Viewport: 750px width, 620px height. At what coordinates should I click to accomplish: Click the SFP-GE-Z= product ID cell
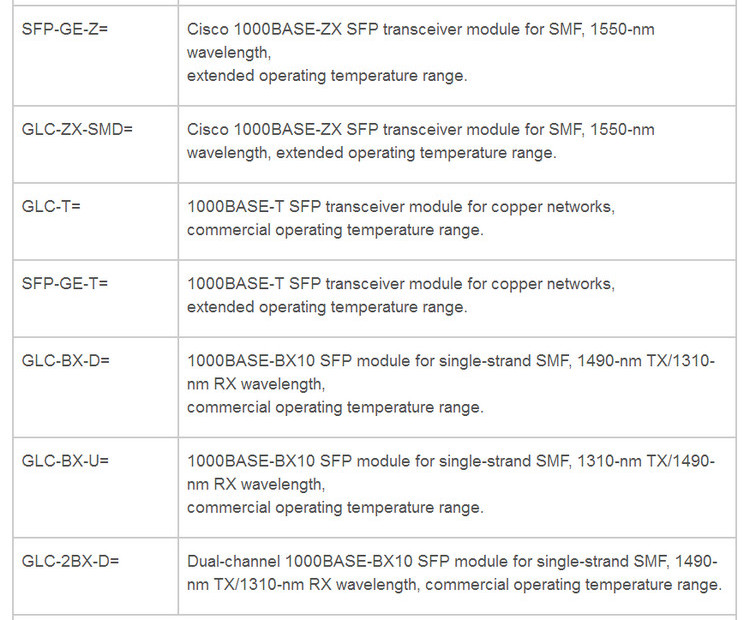65,30
